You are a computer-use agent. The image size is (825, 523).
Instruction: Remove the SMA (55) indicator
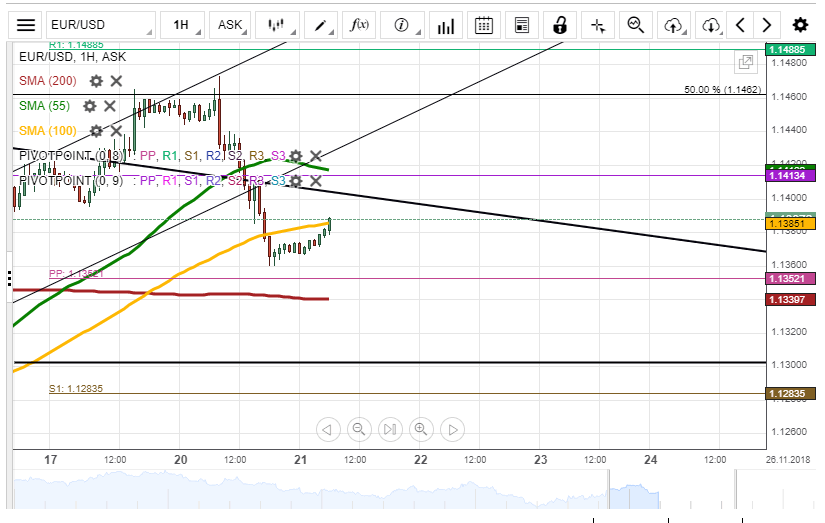[109, 106]
